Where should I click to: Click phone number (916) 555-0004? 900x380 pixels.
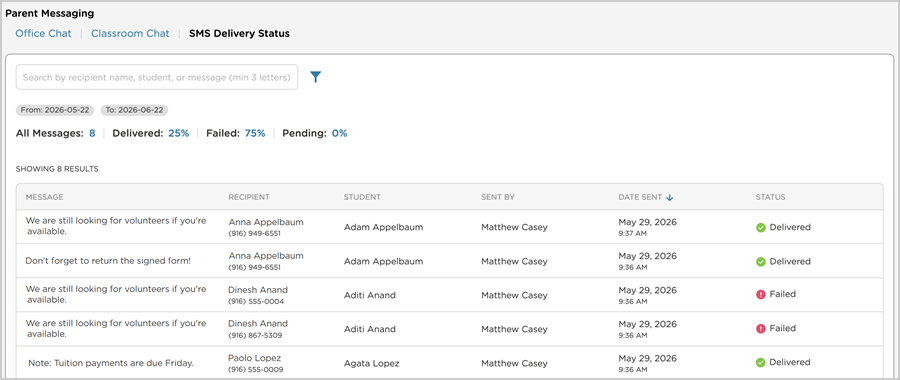[256, 301]
